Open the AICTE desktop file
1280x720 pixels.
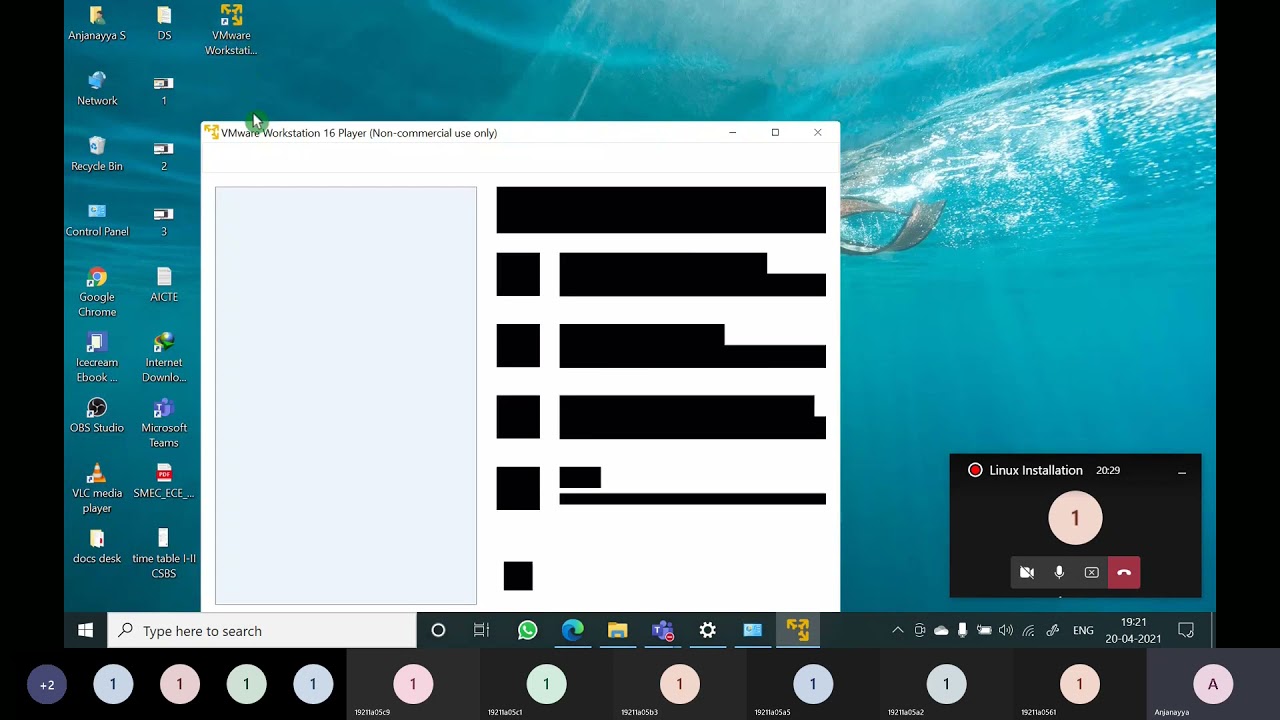[x=164, y=285]
